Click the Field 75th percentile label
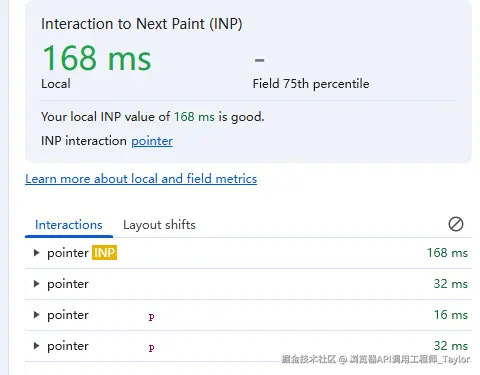 coord(311,84)
